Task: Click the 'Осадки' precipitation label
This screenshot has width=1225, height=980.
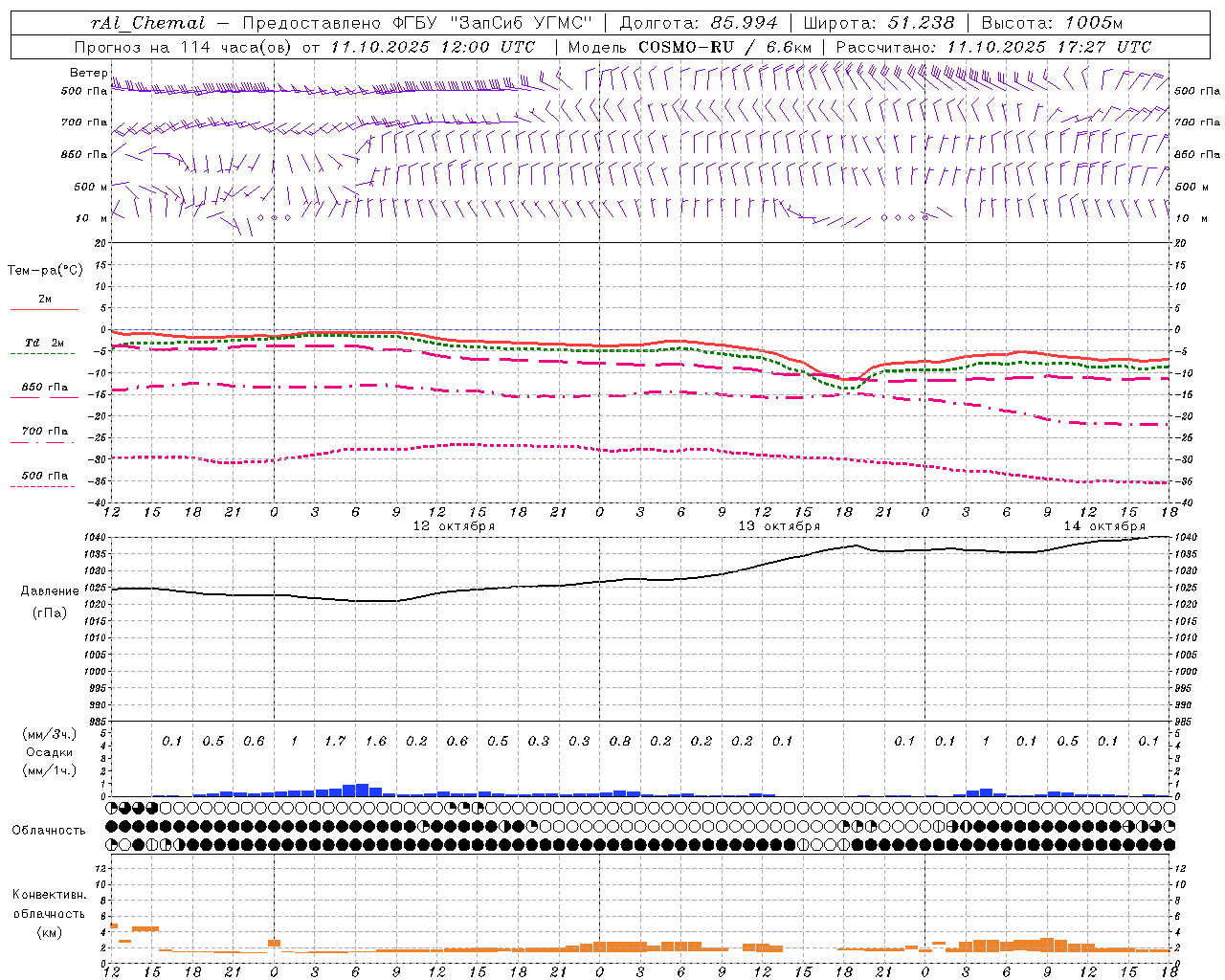Action: click(49, 752)
